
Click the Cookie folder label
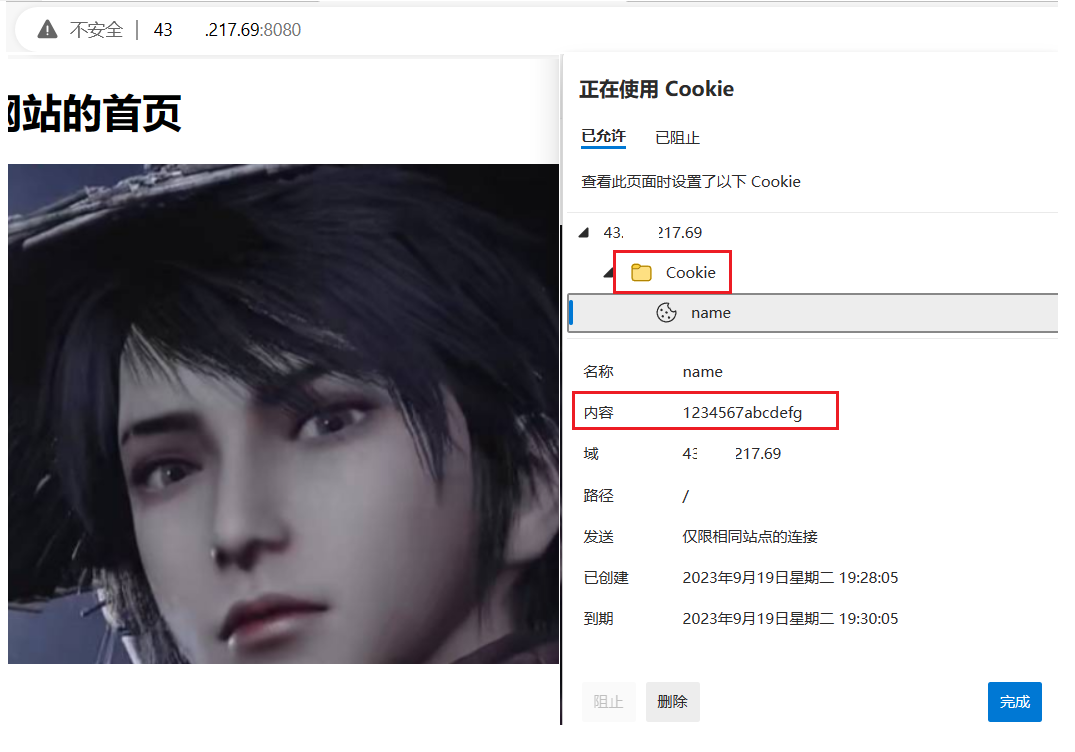690,273
